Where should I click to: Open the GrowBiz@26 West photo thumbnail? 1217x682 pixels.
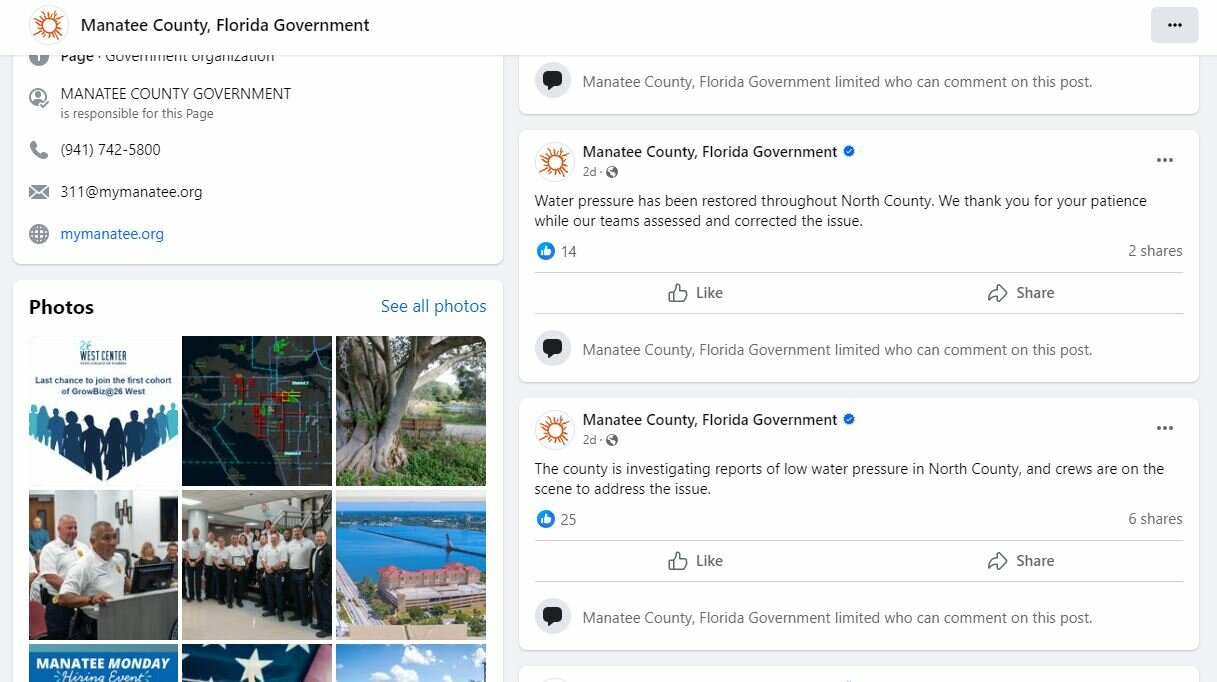click(103, 411)
